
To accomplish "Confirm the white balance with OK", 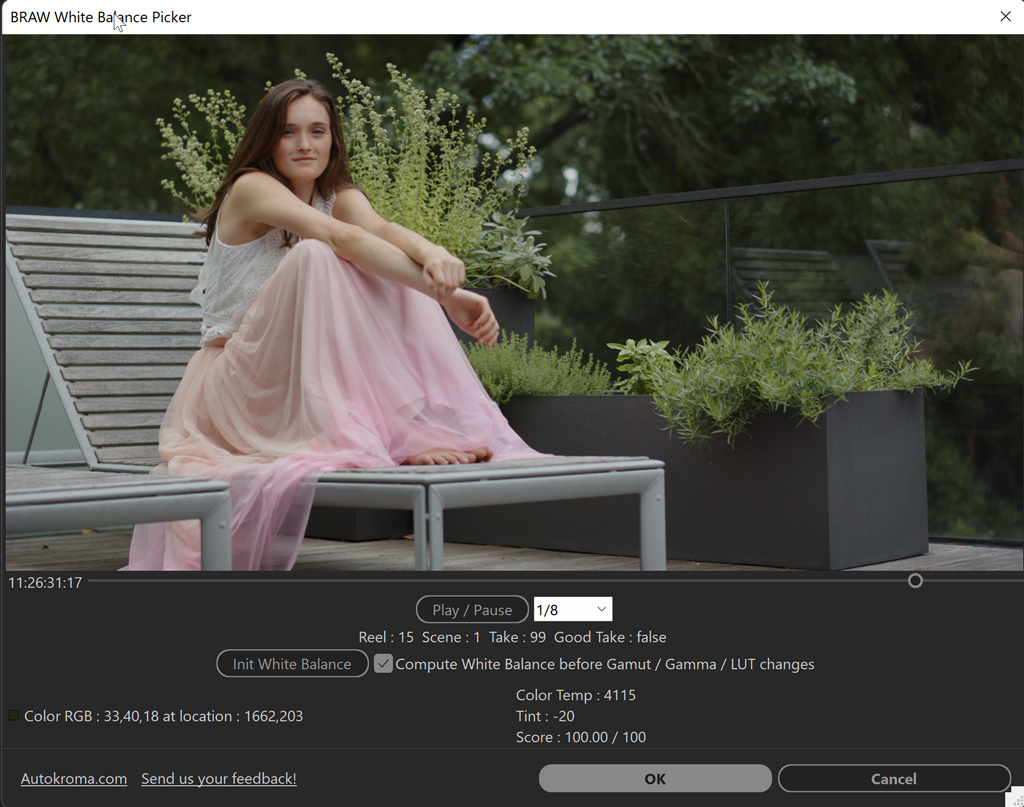I will click(x=654, y=778).
